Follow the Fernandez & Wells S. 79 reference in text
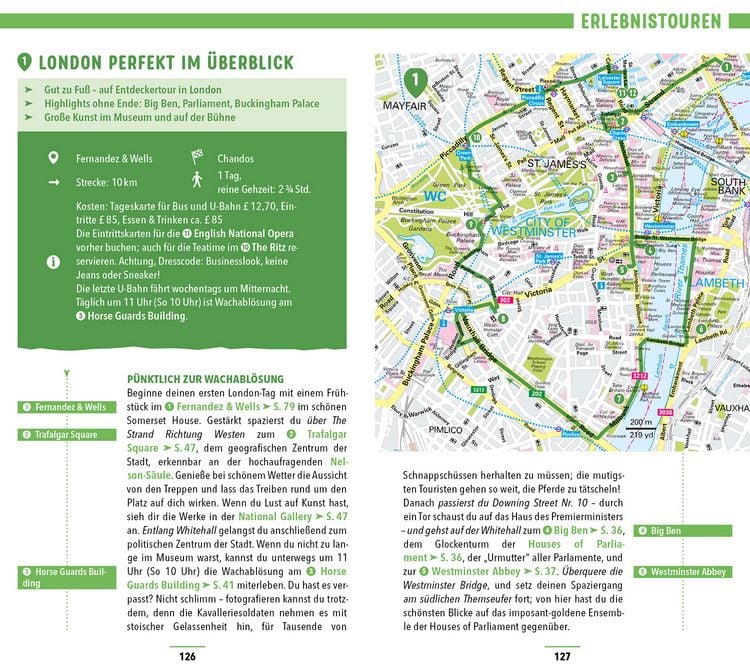This screenshot has height=672, width=750. tap(230, 407)
